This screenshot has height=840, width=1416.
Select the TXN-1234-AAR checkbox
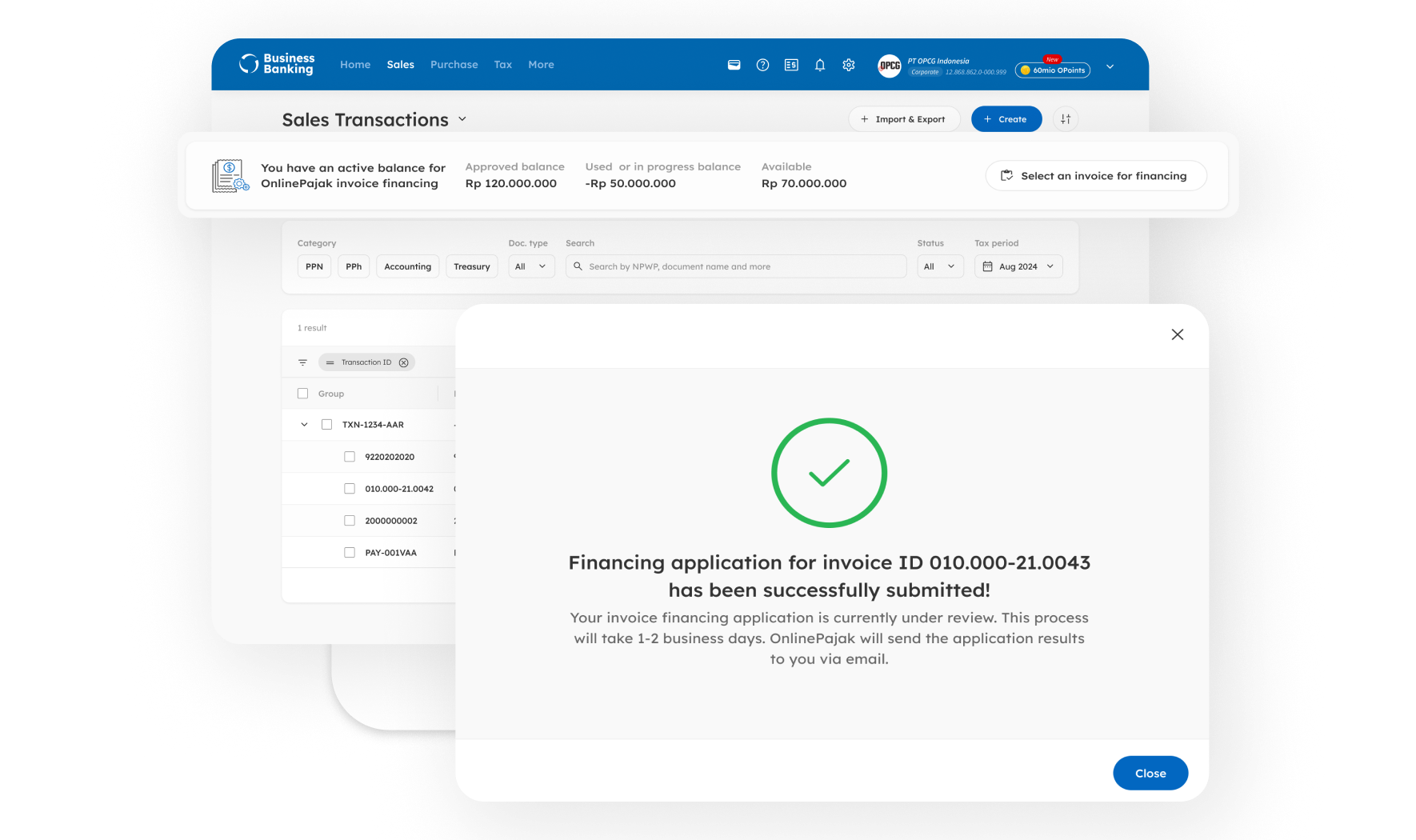click(326, 424)
